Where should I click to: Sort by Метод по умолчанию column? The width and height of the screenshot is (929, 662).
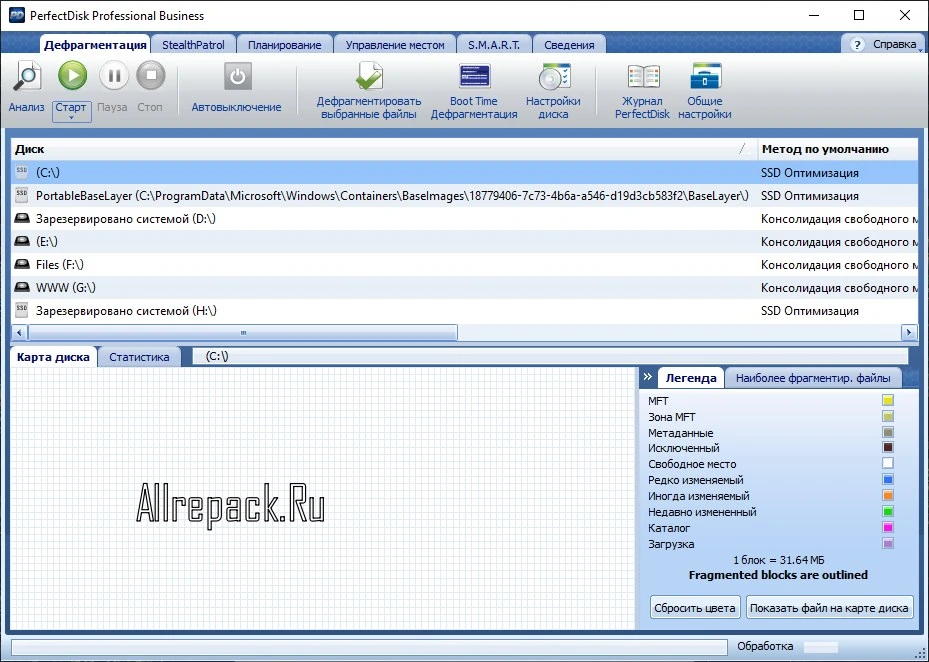click(838, 149)
